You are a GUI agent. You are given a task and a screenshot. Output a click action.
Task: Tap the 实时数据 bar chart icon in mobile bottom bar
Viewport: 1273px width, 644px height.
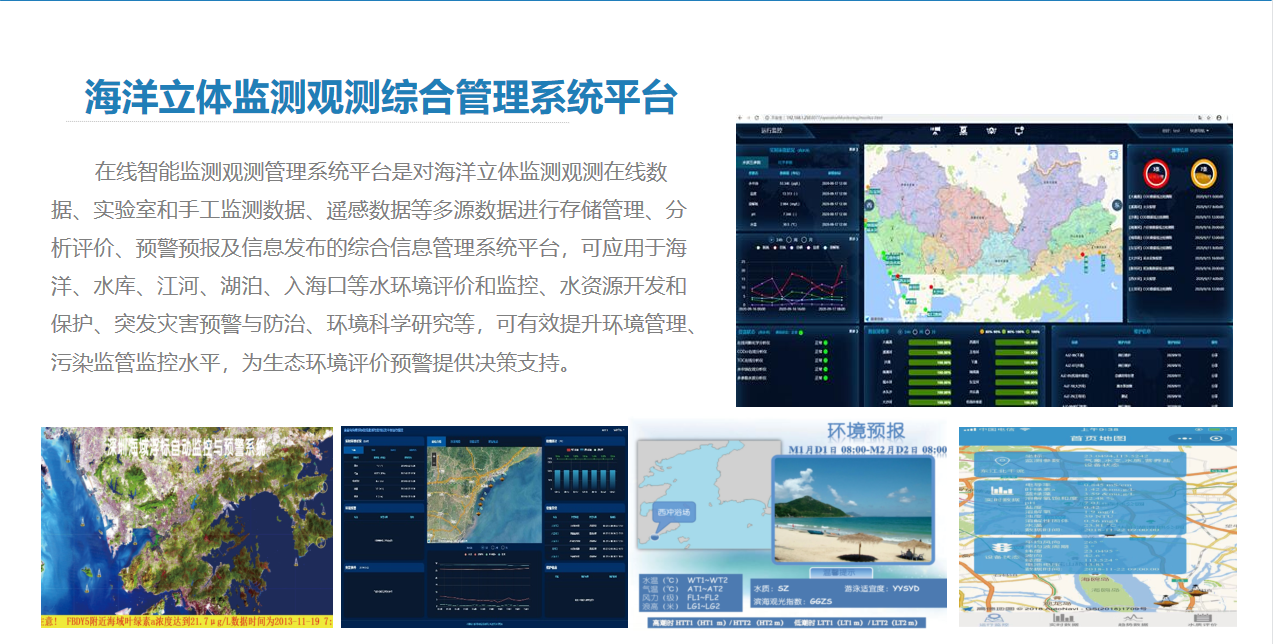[x=1063, y=619]
